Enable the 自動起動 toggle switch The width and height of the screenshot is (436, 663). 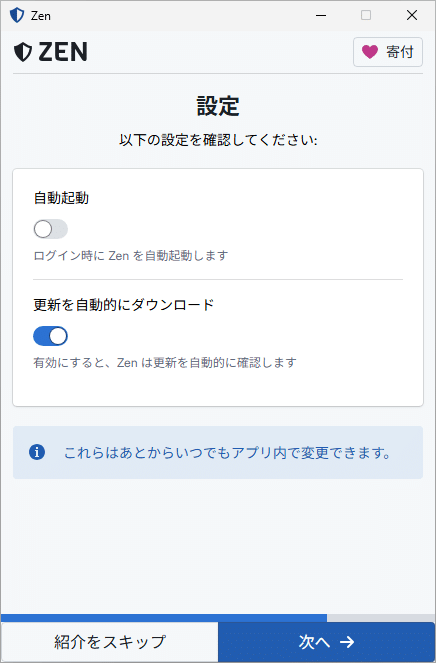tap(51, 229)
